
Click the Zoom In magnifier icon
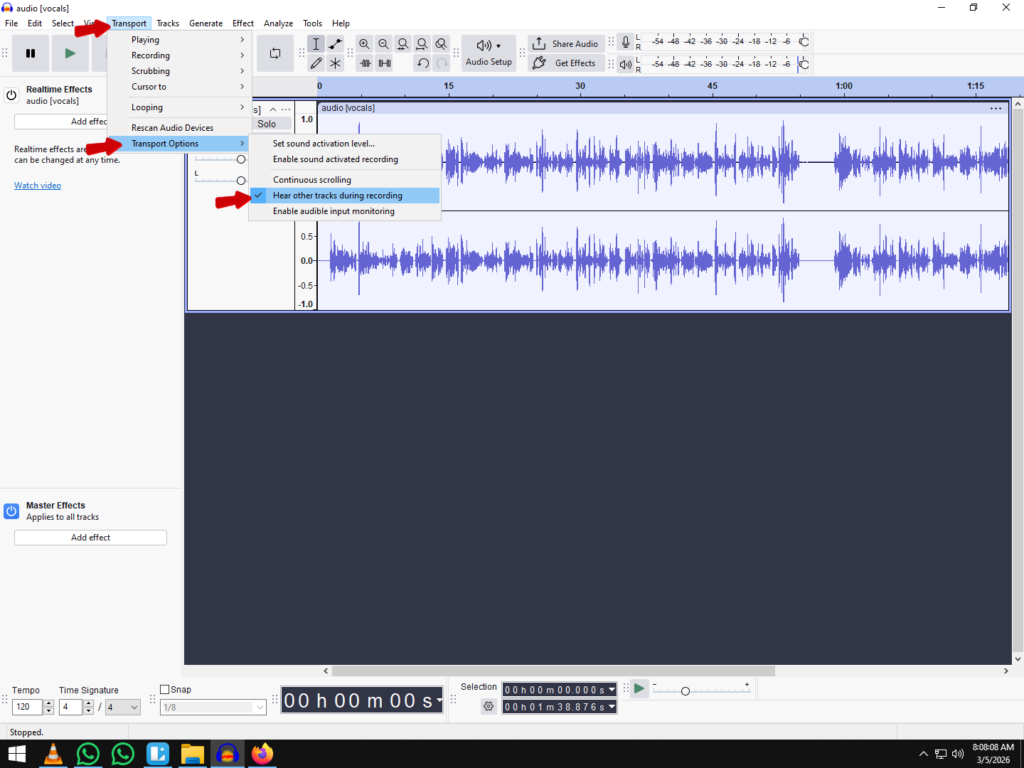(x=364, y=44)
